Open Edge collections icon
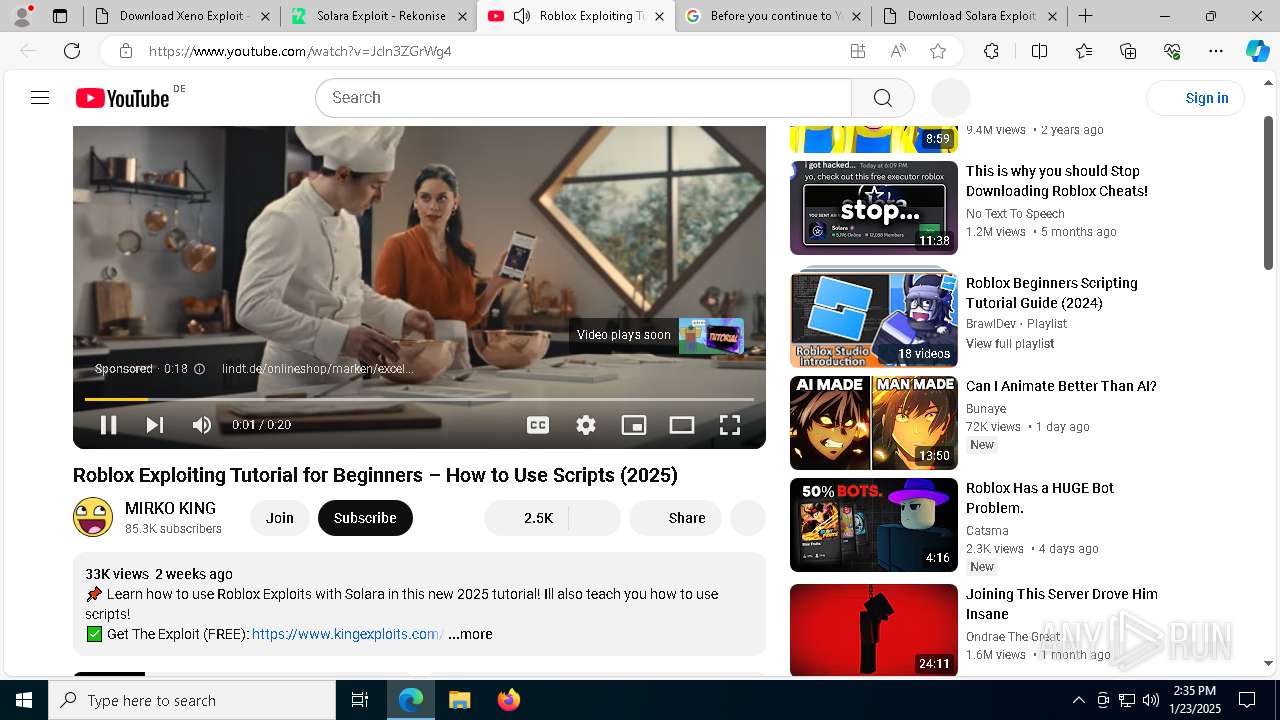The width and height of the screenshot is (1280, 720). (x=1128, y=51)
